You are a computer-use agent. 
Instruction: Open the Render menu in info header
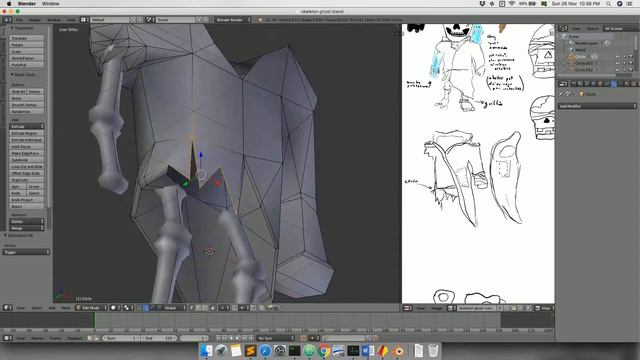point(34,20)
